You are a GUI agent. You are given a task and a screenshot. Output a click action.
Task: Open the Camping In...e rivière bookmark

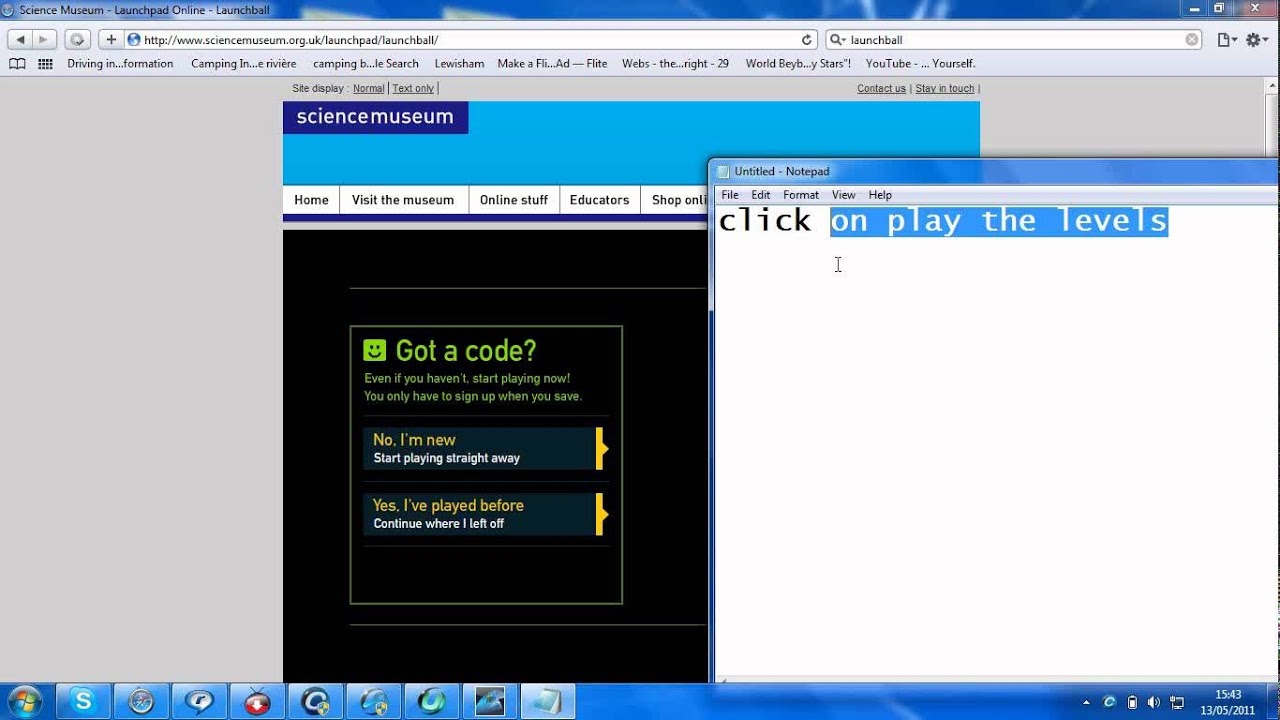click(243, 63)
